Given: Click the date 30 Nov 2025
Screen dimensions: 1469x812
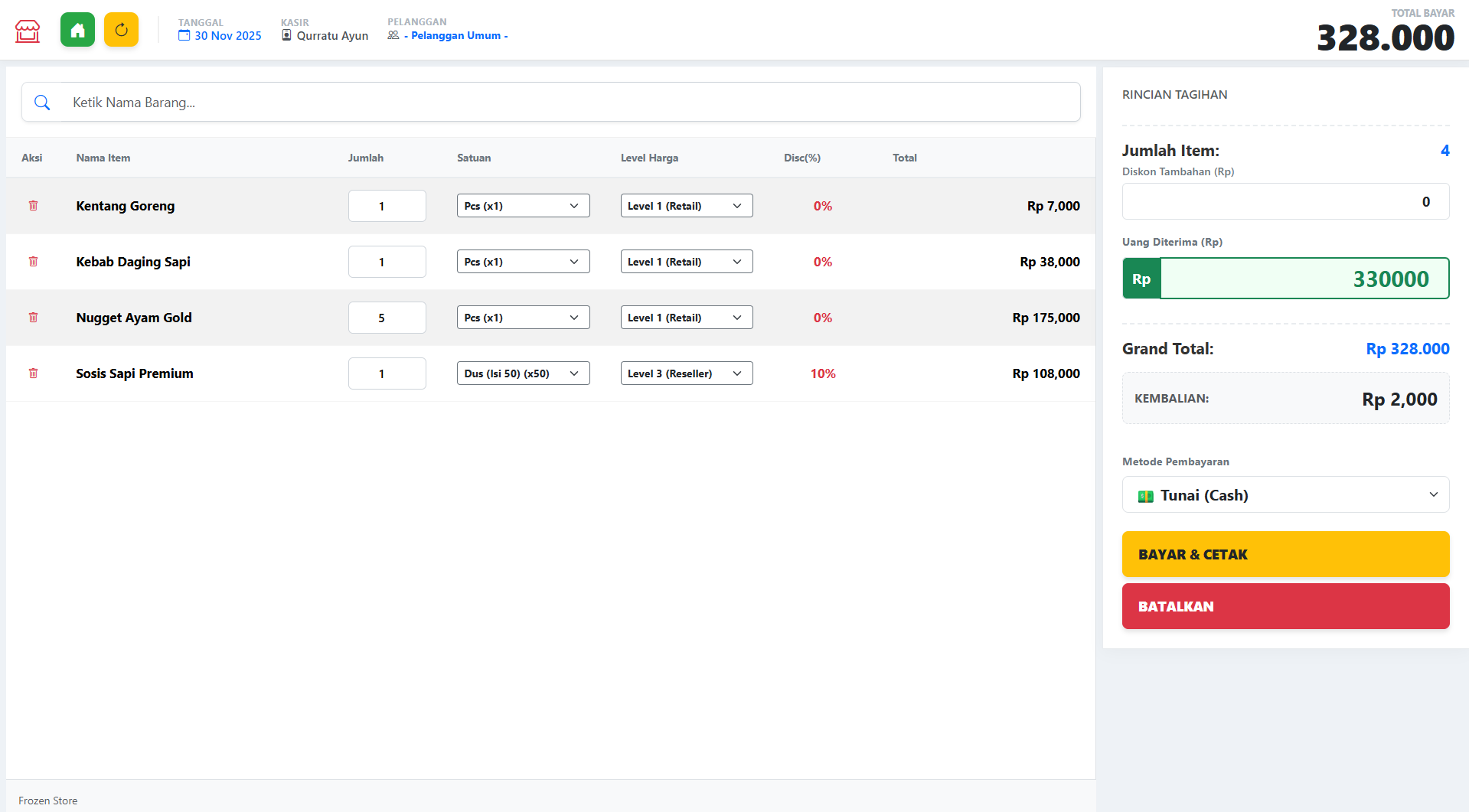Looking at the screenshot, I should [x=227, y=36].
